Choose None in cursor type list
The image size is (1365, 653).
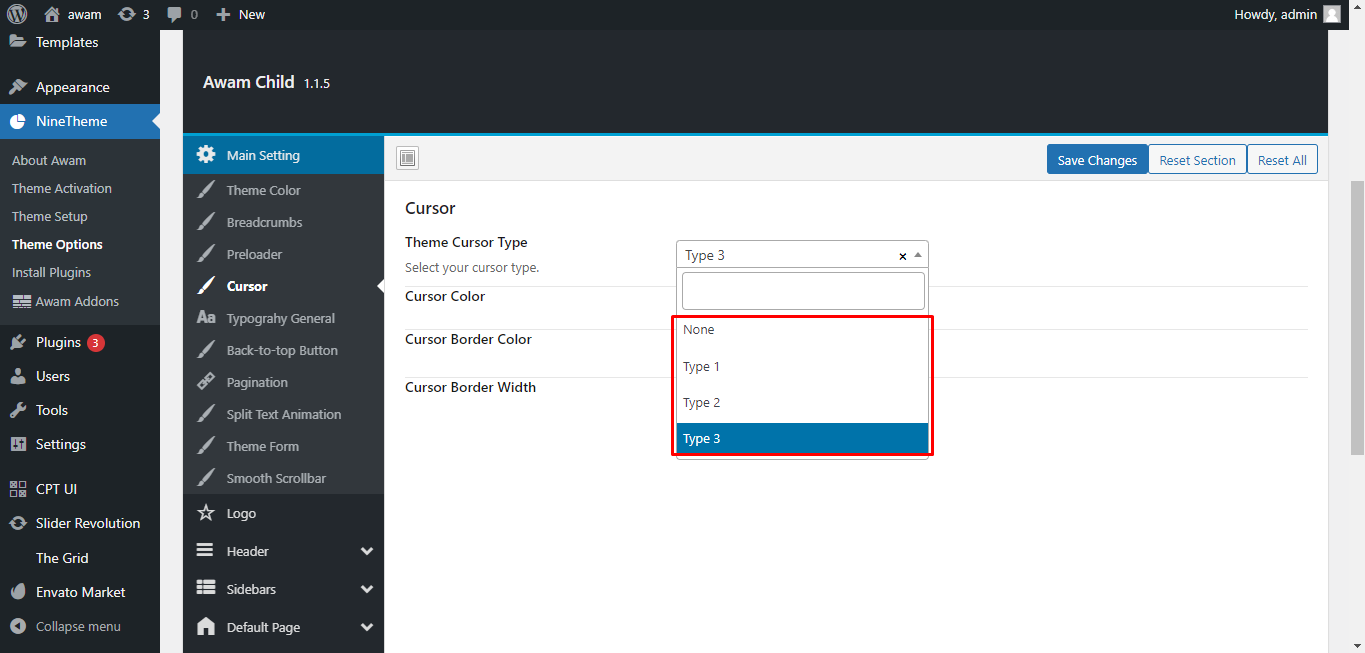click(x=802, y=330)
